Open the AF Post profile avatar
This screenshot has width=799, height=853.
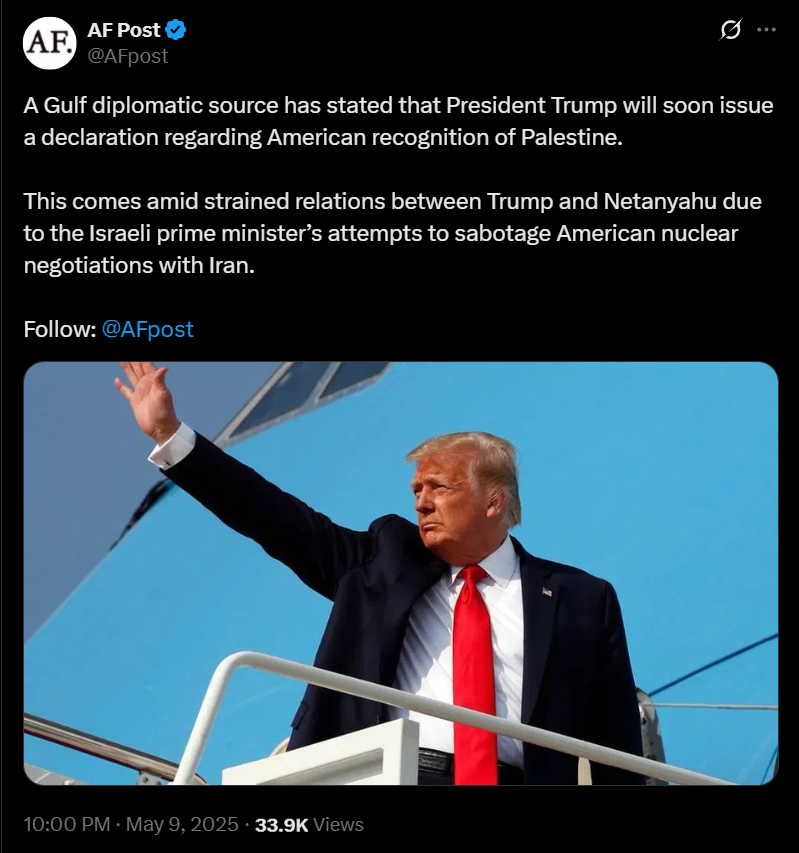[49, 43]
